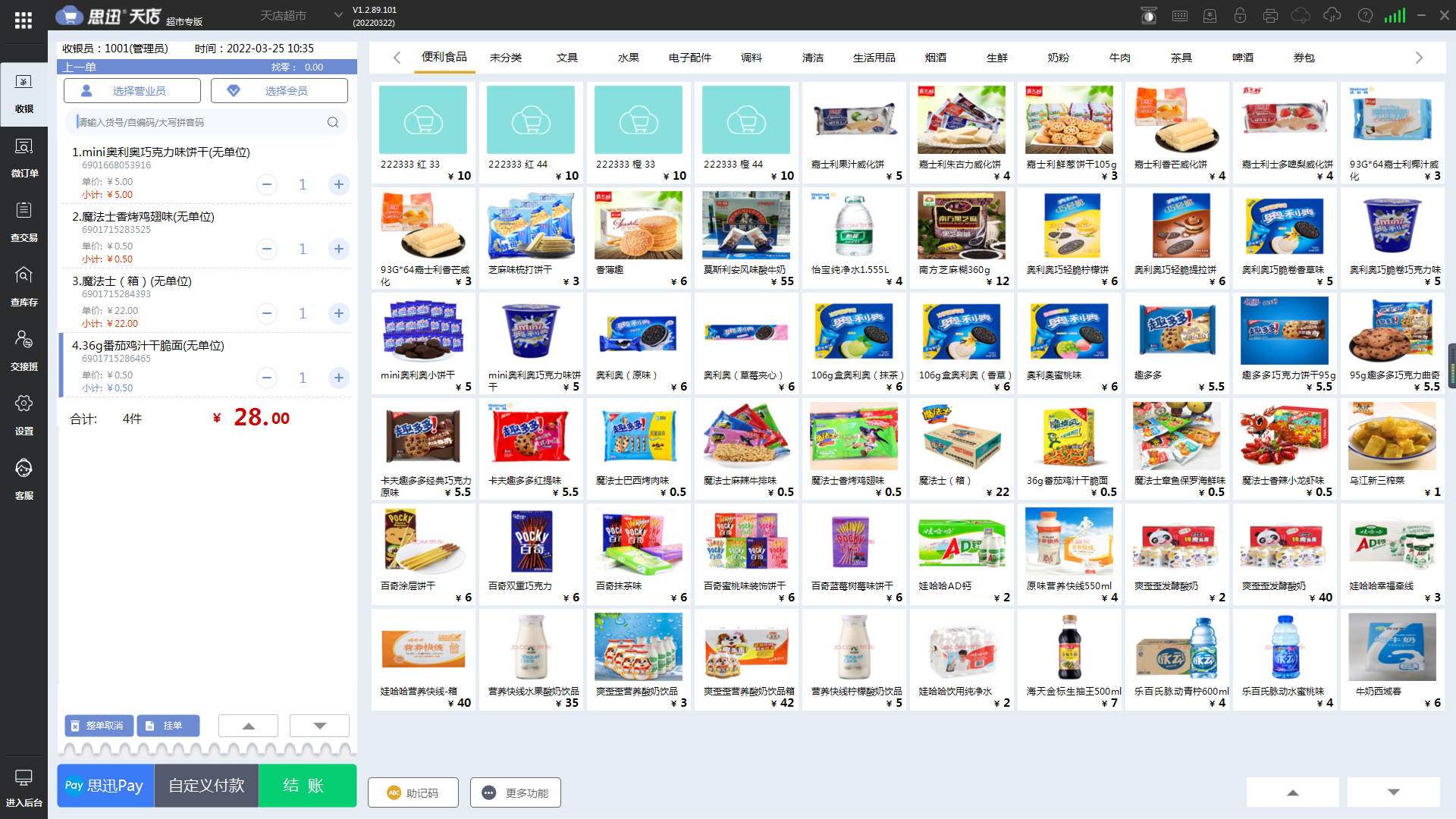Page product grid down
Screen dimensions: 1456x819
[x=1394, y=792]
